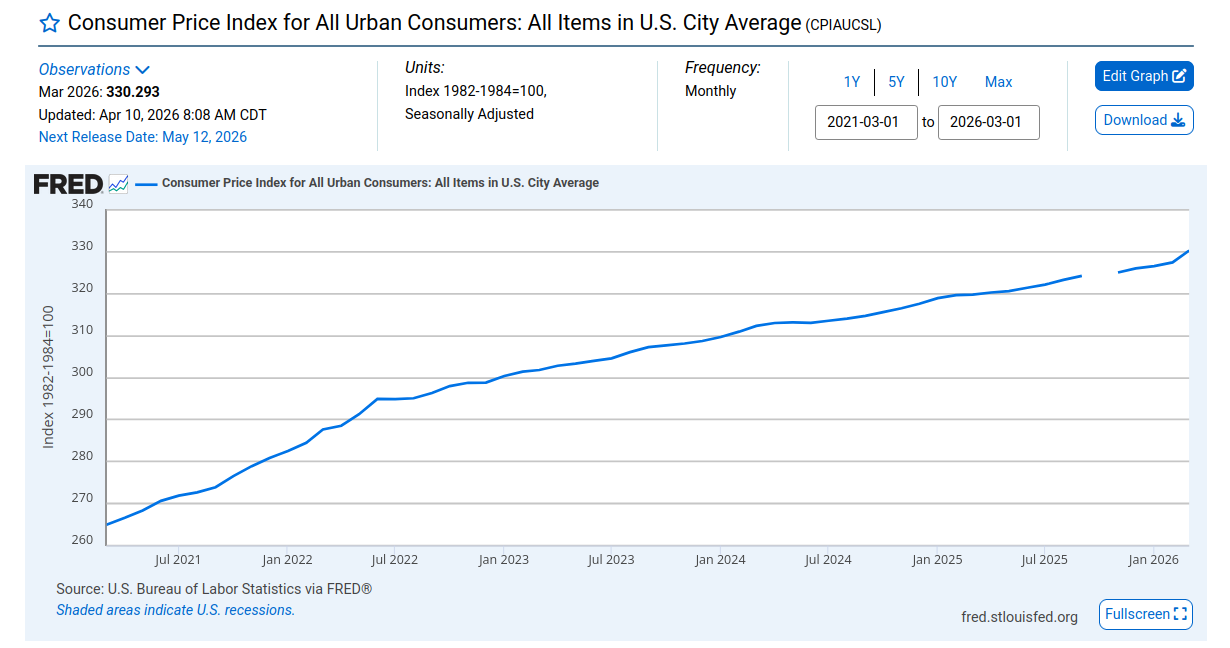
Task: Open the chart in Fullscreen
Action: [x=1146, y=614]
